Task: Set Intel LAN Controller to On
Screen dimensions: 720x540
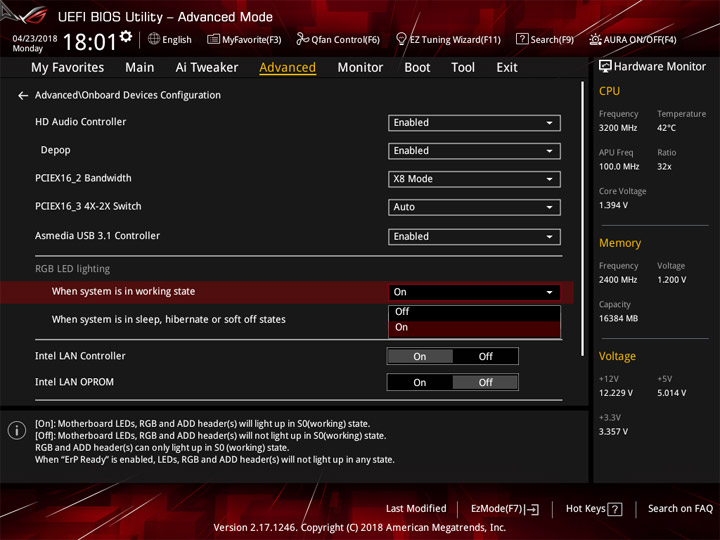Action: [x=420, y=357]
